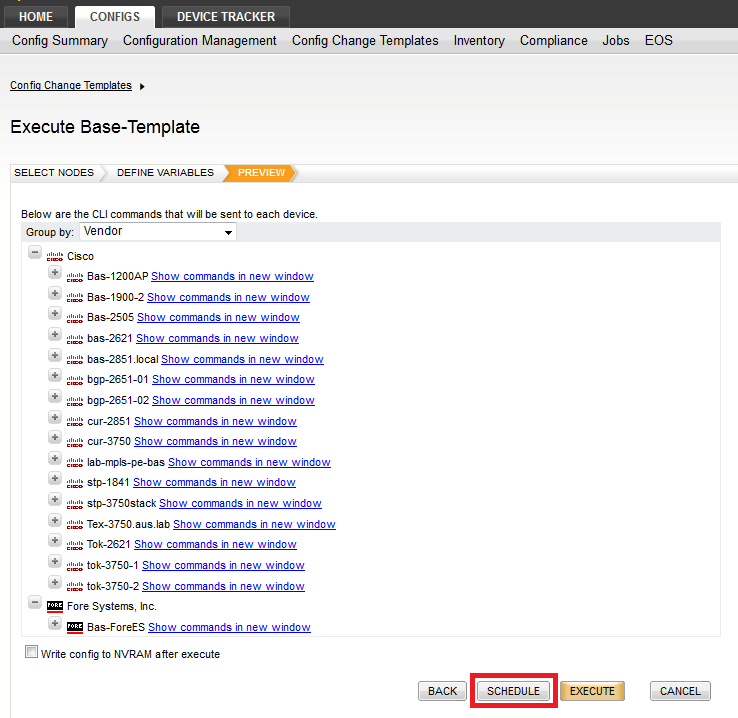The width and height of the screenshot is (738, 718).
Task: Click the BACK button
Action: coord(442,691)
